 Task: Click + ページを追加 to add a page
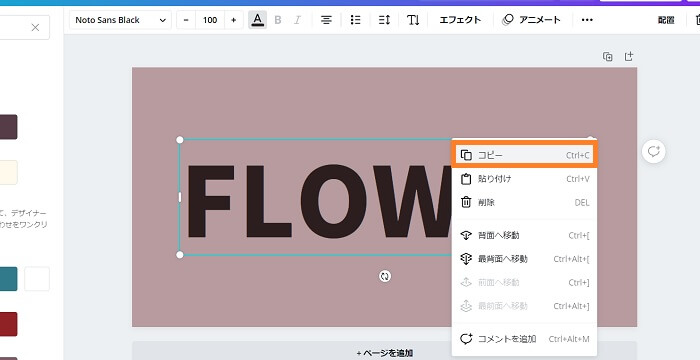tap(384, 353)
